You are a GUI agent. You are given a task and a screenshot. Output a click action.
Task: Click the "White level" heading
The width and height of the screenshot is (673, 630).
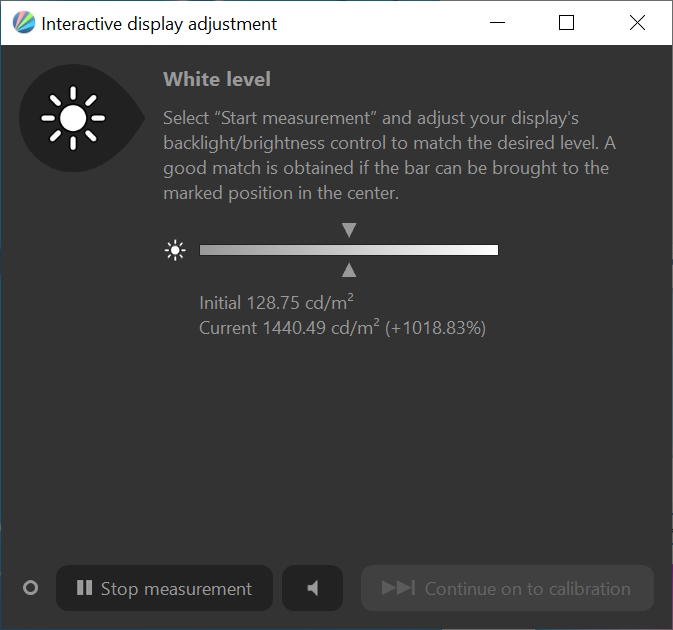tap(217, 79)
